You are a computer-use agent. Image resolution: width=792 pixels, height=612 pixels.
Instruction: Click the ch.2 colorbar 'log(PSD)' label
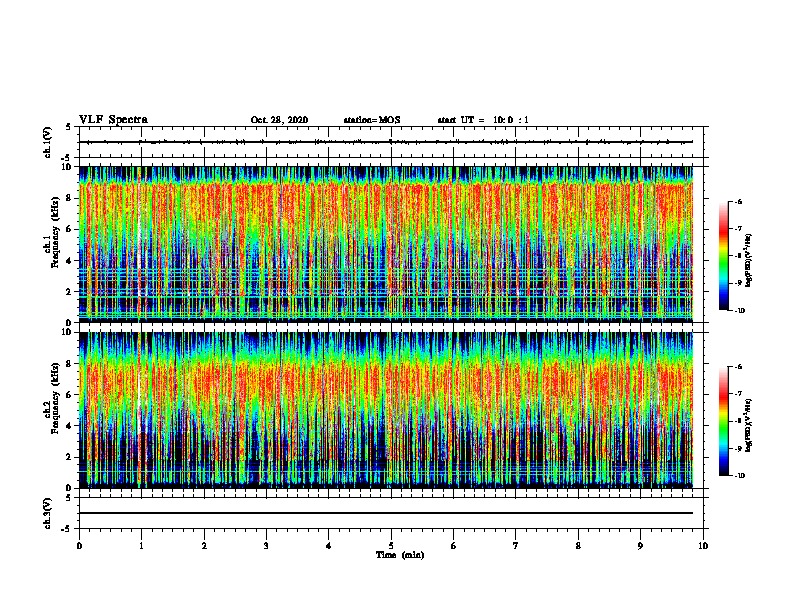[x=749, y=425]
